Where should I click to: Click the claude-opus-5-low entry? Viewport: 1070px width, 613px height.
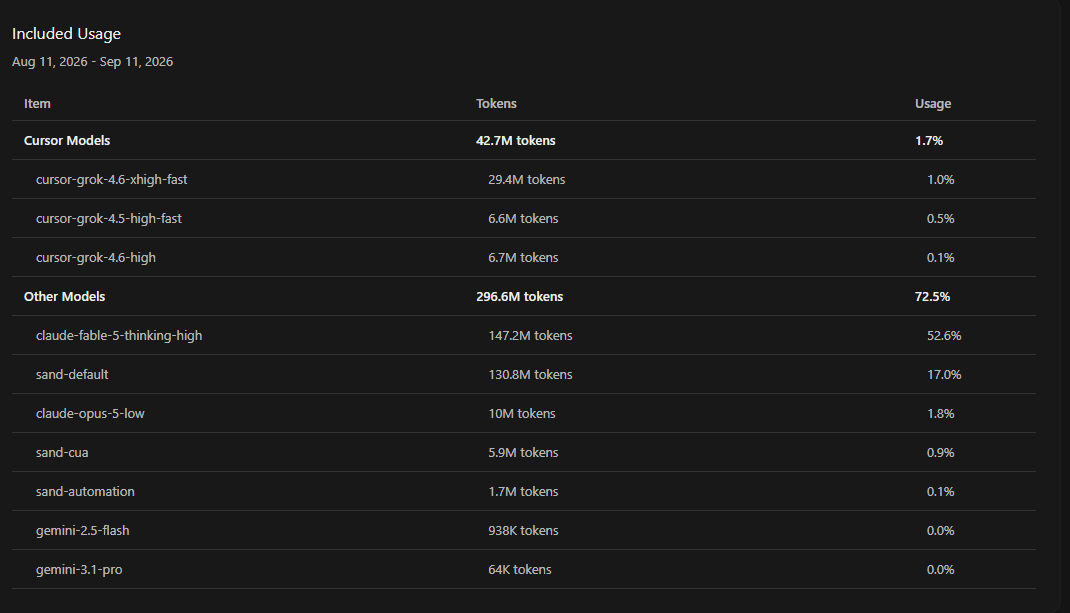[523, 413]
